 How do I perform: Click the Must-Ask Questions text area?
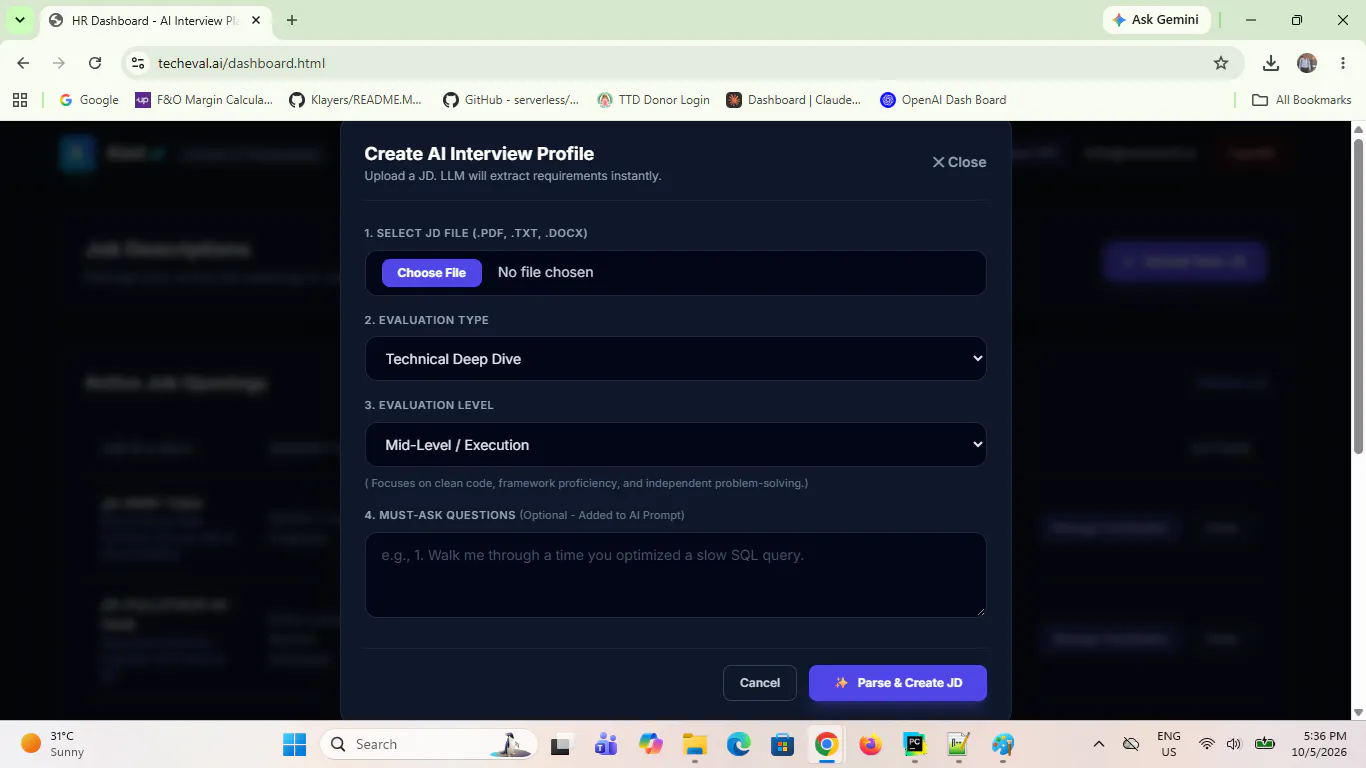tap(676, 575)
